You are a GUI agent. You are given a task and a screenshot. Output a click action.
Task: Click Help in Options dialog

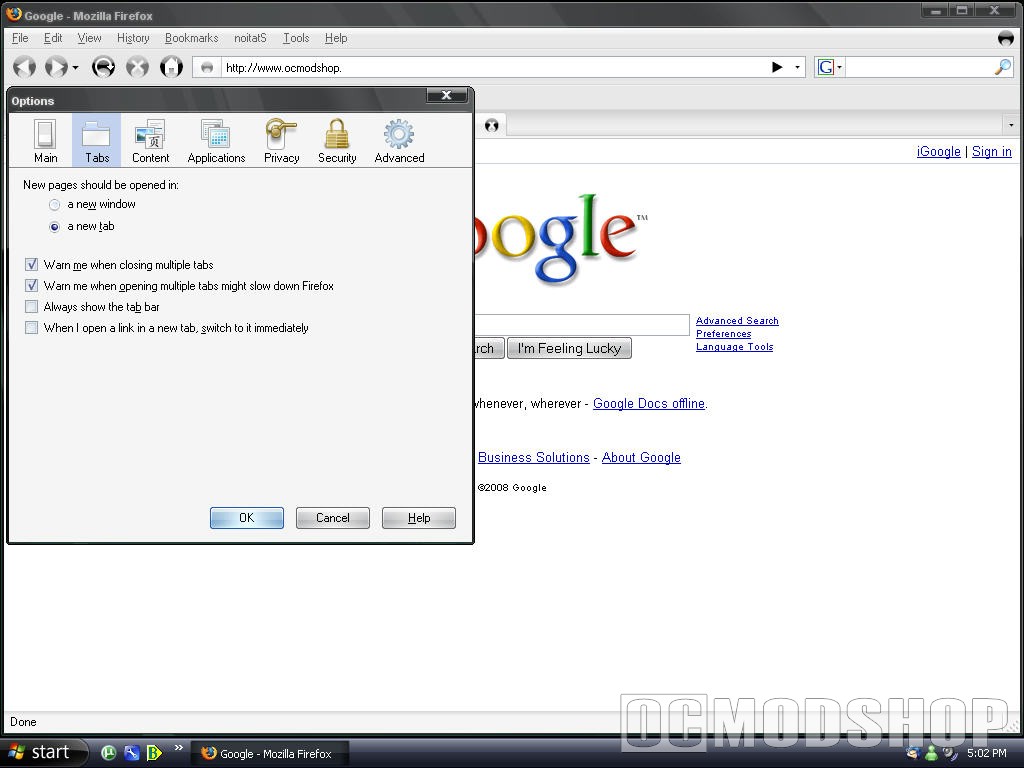(x=419, y=518)
